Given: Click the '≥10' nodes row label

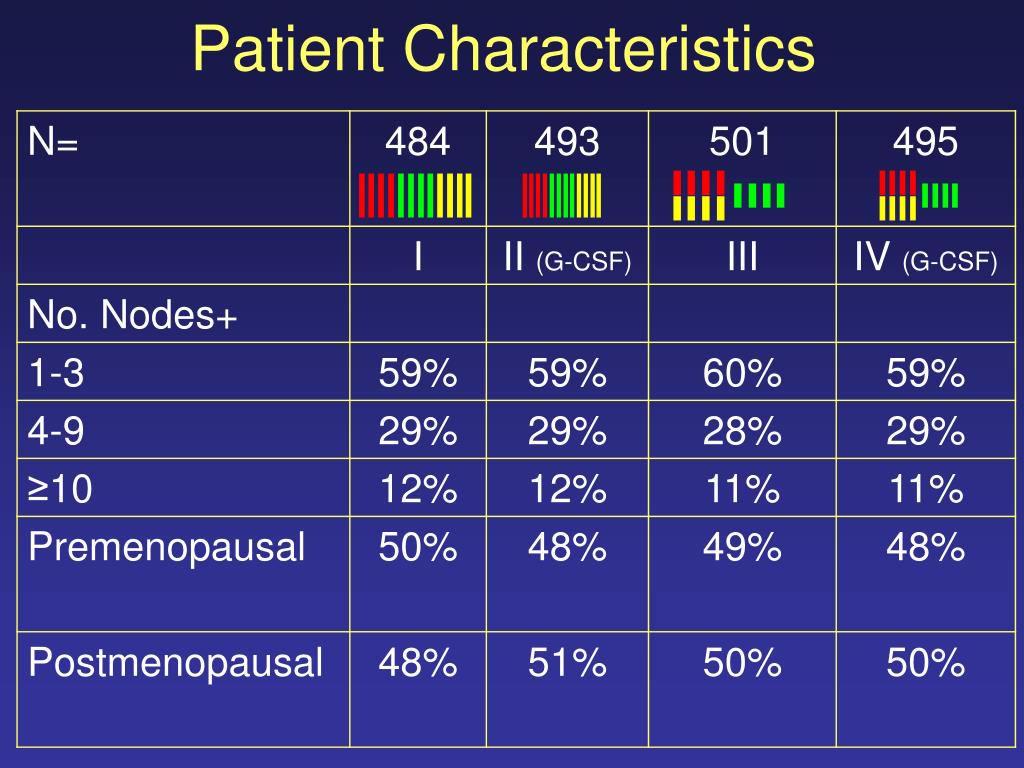Looking at the screenshot, I should coord(59,488).
